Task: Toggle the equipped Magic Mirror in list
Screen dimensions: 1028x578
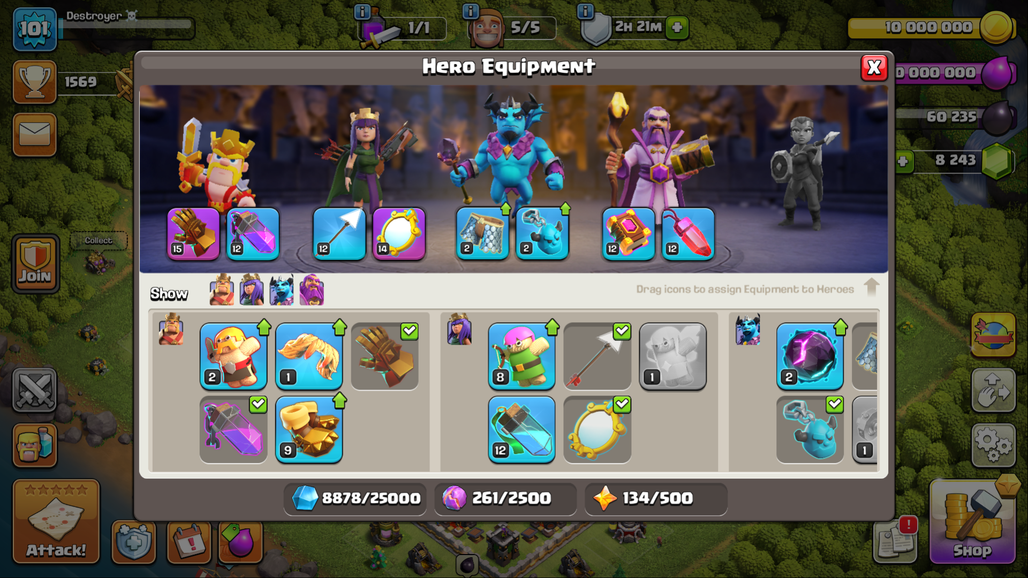Action: (x=597, y=429)
